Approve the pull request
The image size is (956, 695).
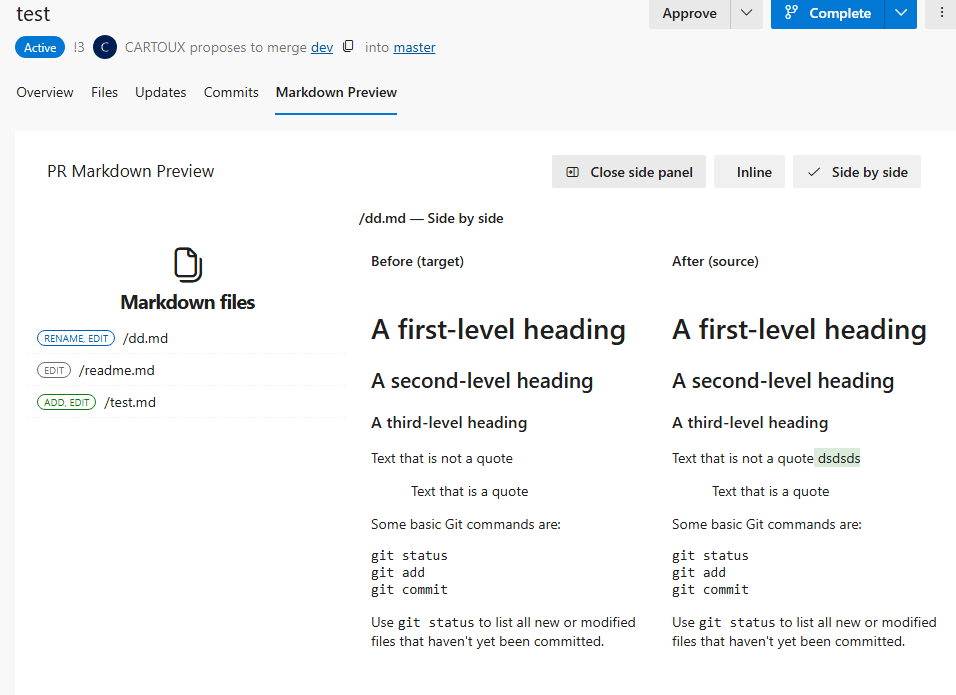point(689,13)
